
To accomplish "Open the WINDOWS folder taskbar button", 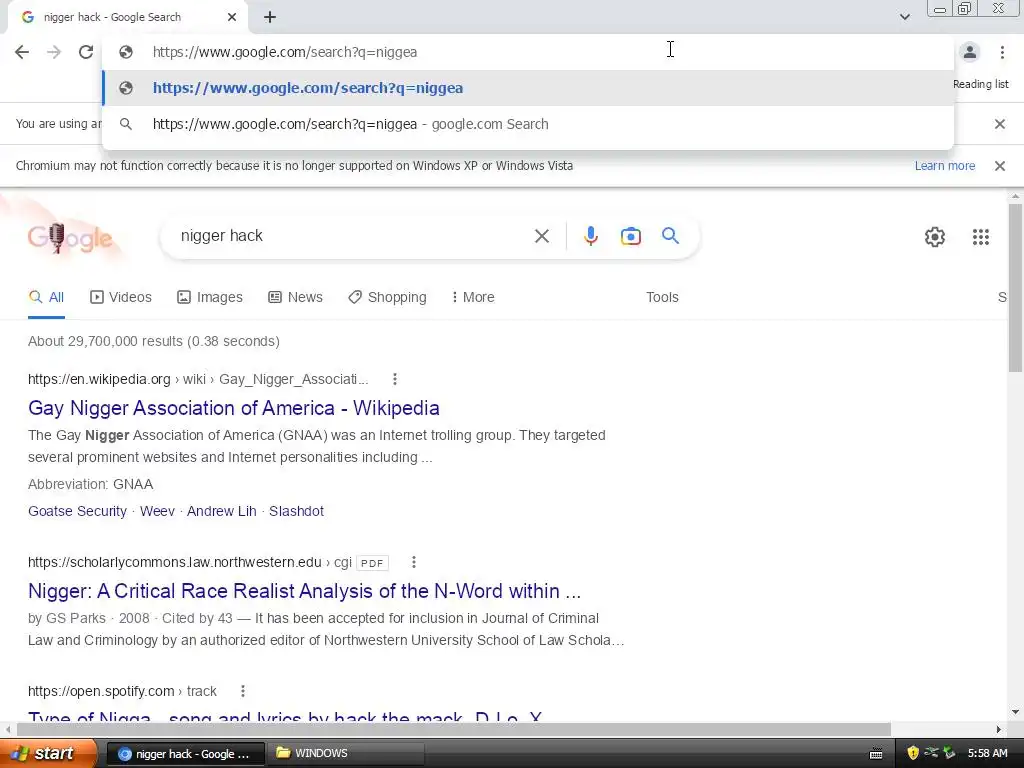I will pyautogui.click(x=346, y=754).
